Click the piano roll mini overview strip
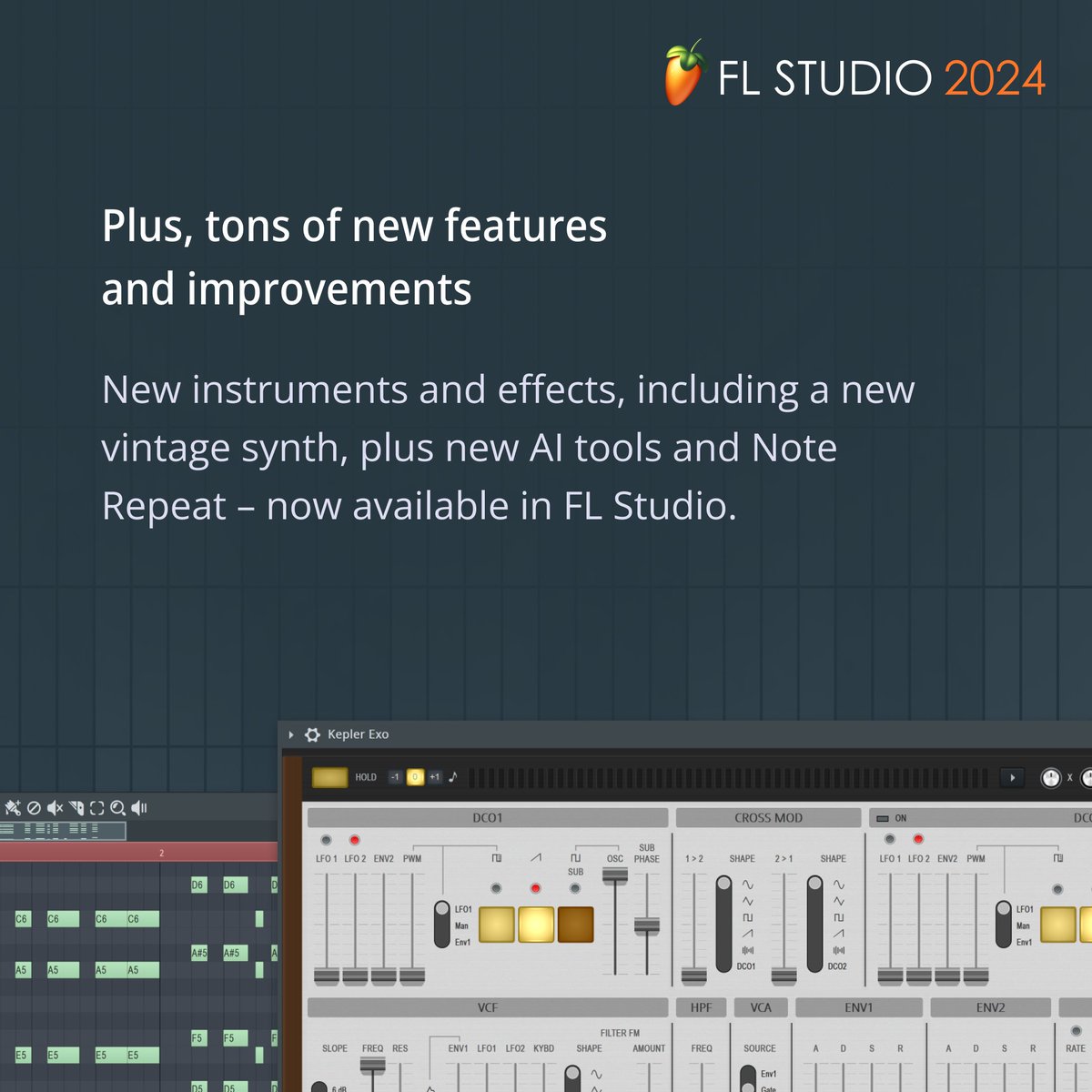This screenshot has height=1092, width=1092. [63, 829]
